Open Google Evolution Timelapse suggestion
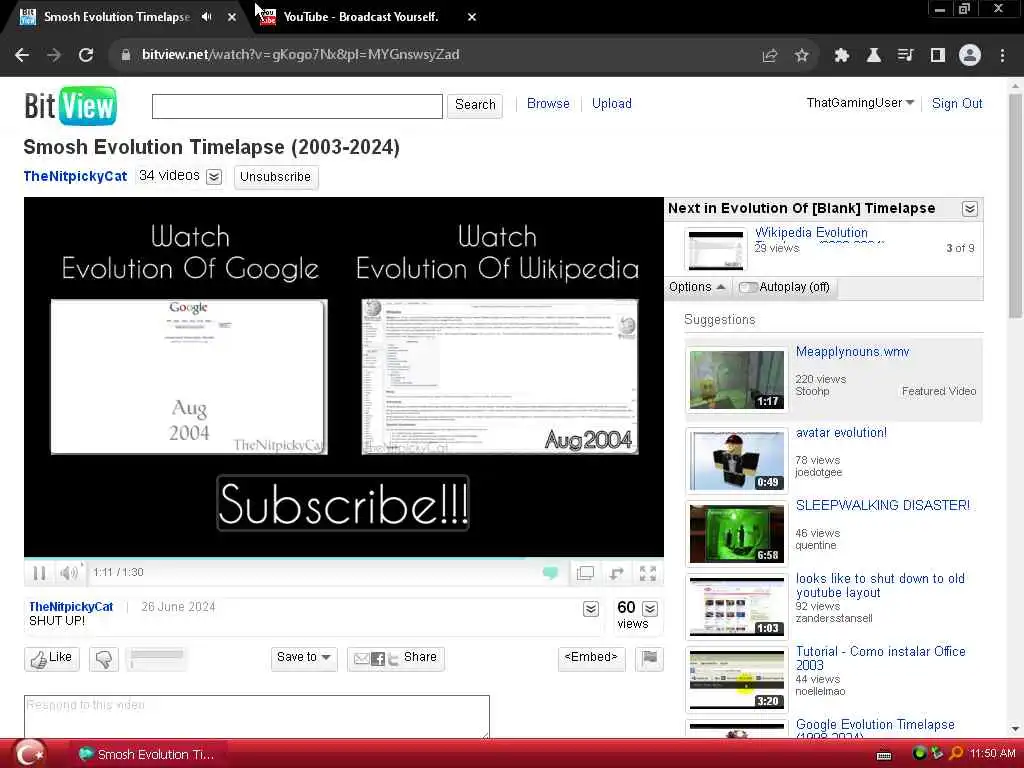Screen dimensions: 1024x768 tap(875, 725)
